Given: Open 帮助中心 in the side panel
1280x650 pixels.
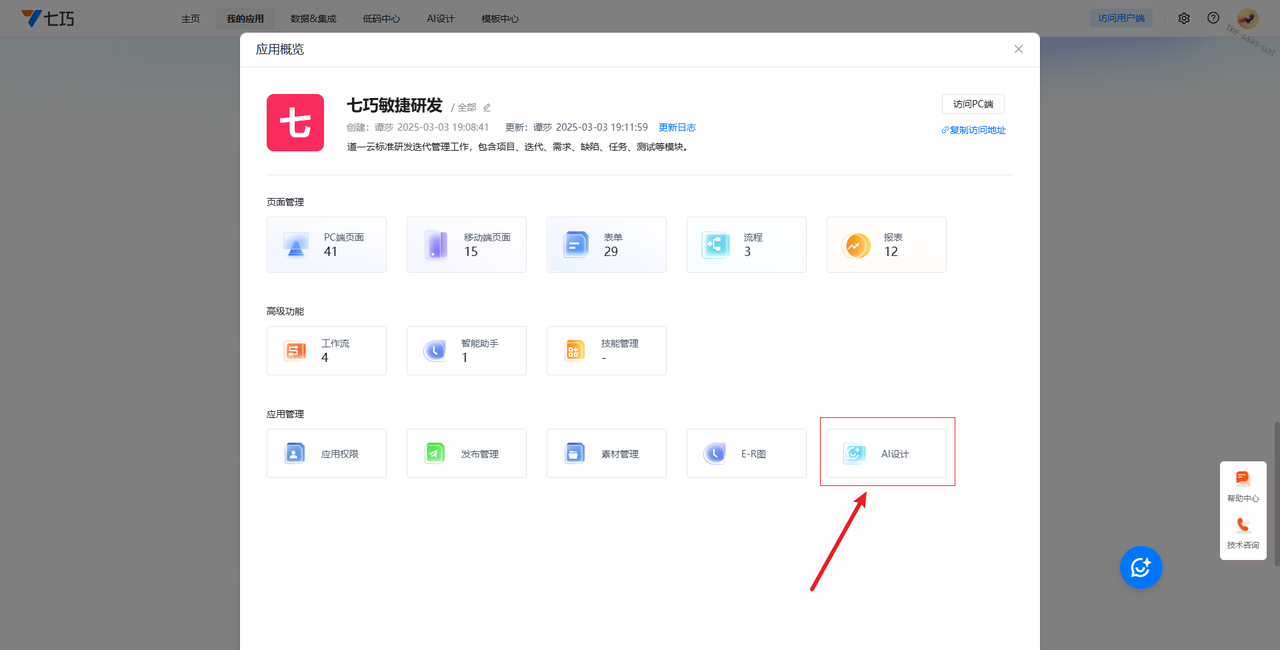Looking at the screenshot, I should click(1243, 485).
